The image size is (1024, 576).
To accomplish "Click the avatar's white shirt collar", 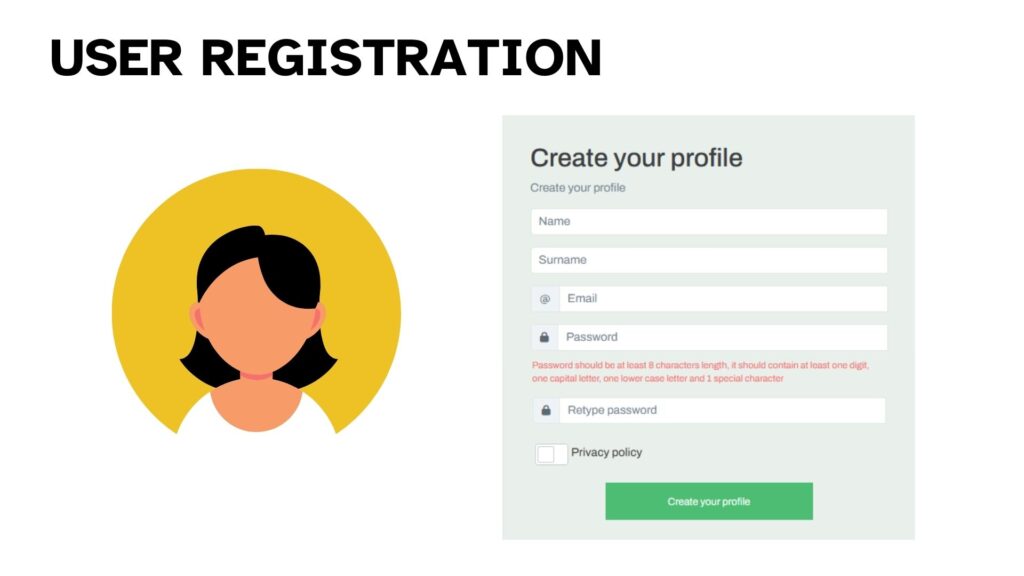I will (196, 417).
